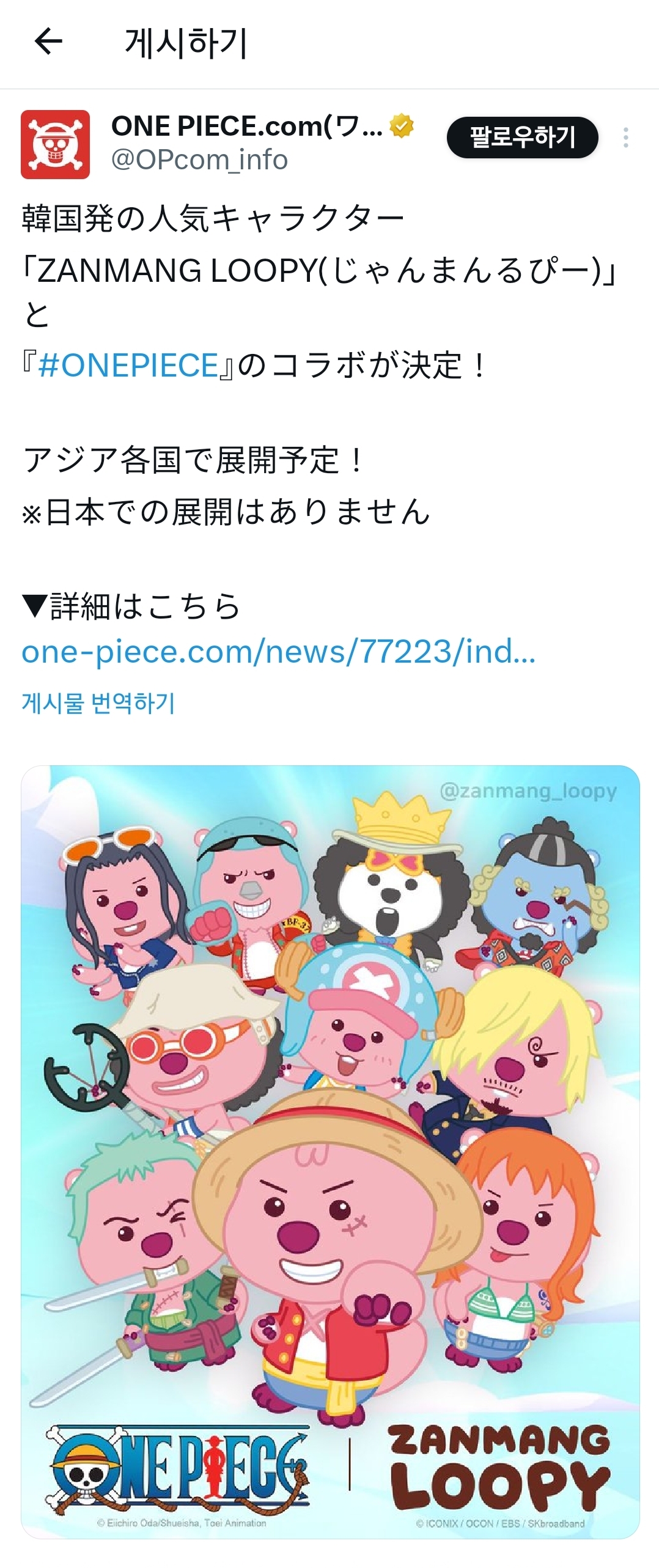The width and height of the screenshot is (659, 1568).
Task: Tap the back arrow icon
Action: tap(48, 42)
